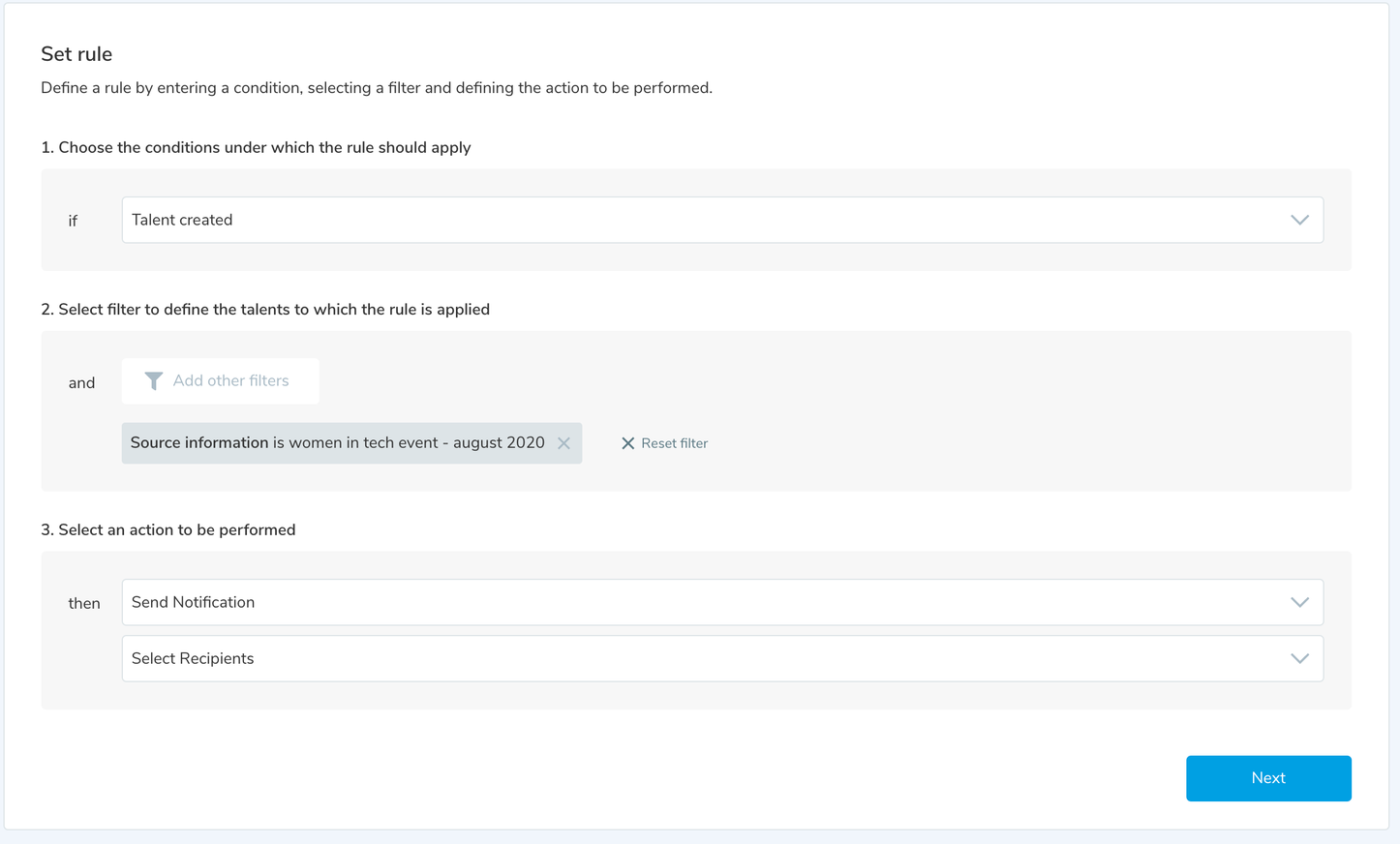
Task: Click the 'if' condition label
Action: pyautogui.click(x=73, y=222)
